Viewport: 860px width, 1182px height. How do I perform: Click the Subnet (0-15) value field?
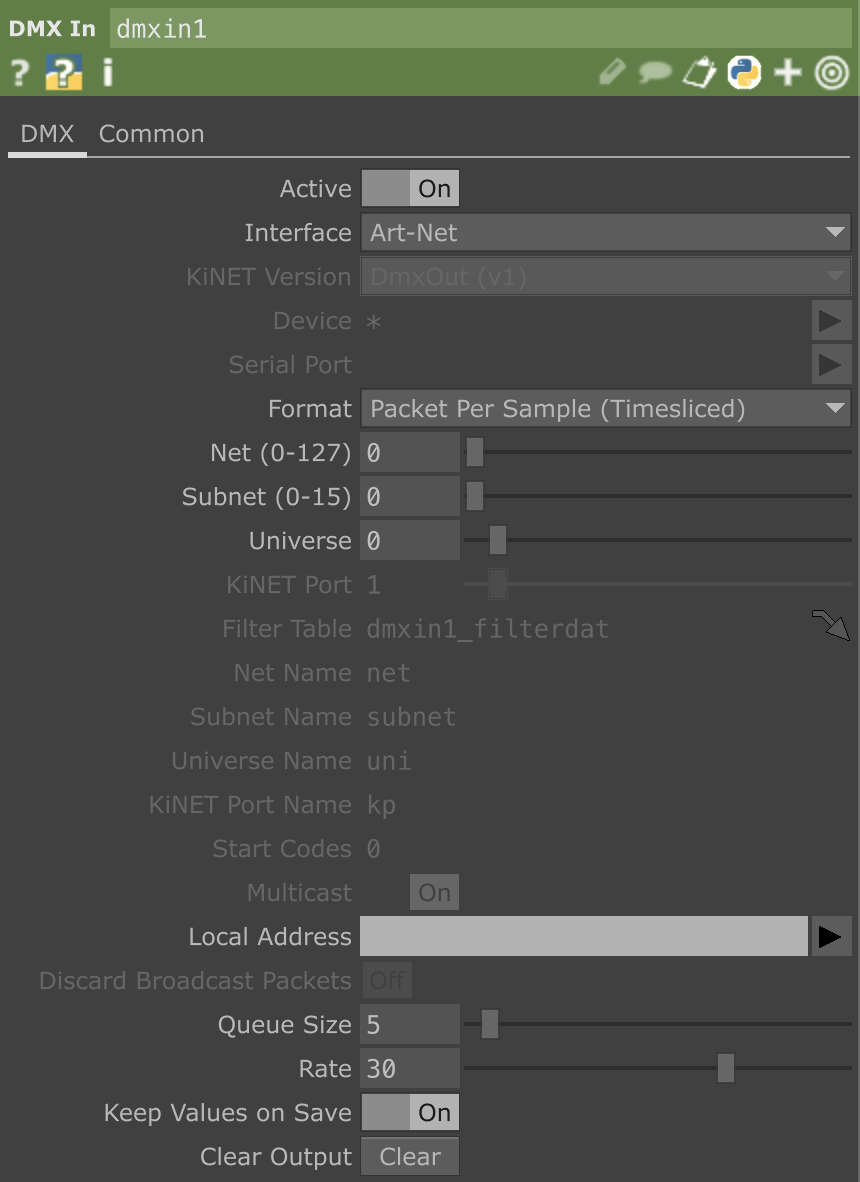[x=410, y=496]
